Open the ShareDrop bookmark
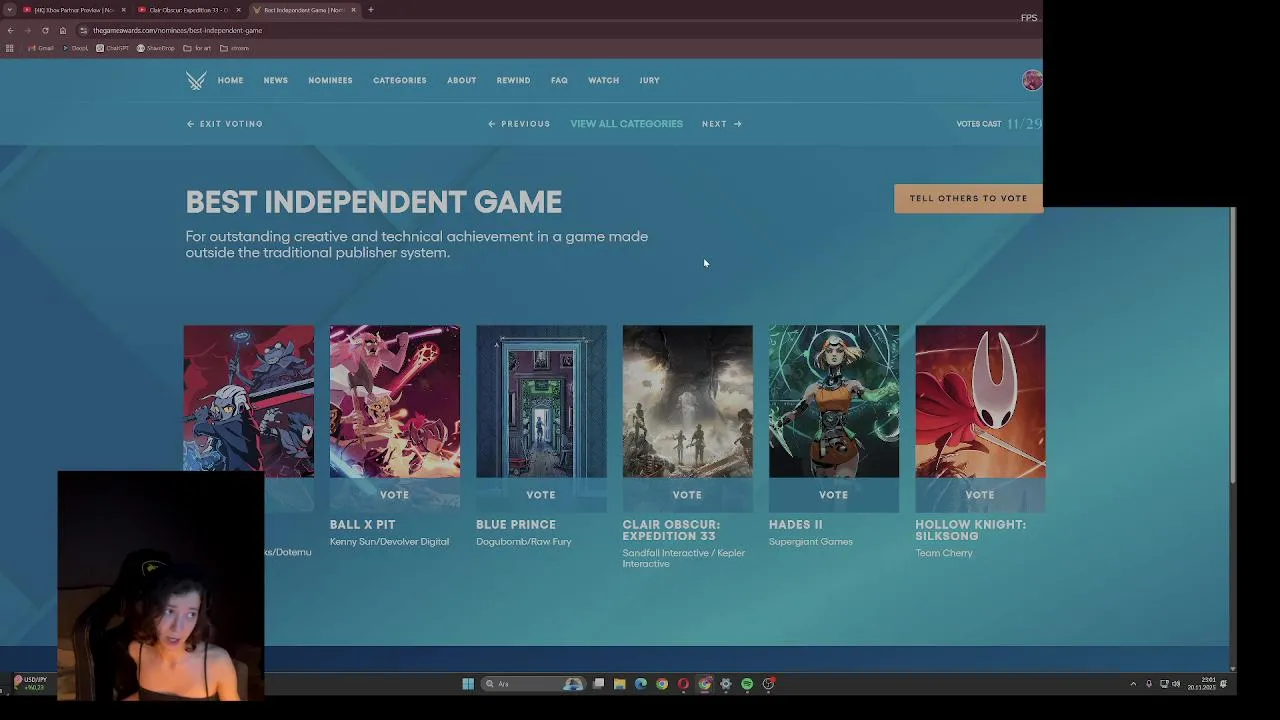The image size is (1280, 720). point(155,48)
